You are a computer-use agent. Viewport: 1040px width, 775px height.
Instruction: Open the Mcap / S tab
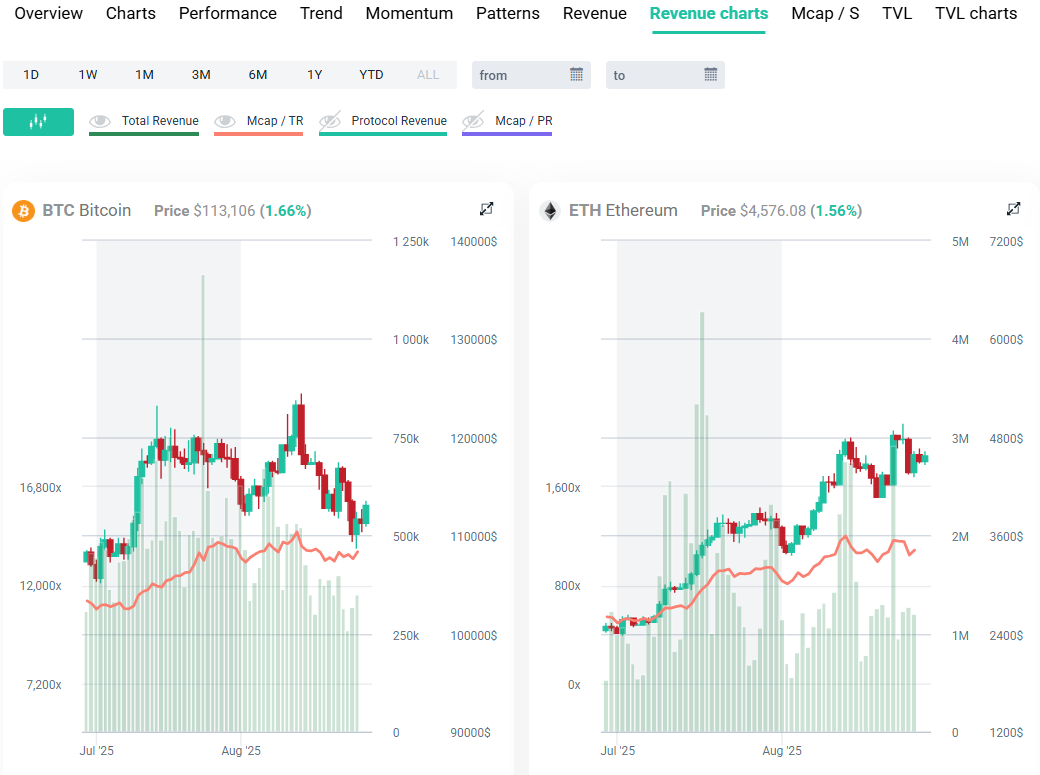825,13
